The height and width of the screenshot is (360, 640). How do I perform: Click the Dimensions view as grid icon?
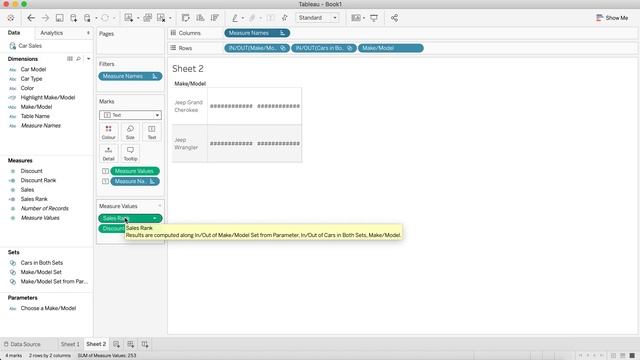click(70, 59)
